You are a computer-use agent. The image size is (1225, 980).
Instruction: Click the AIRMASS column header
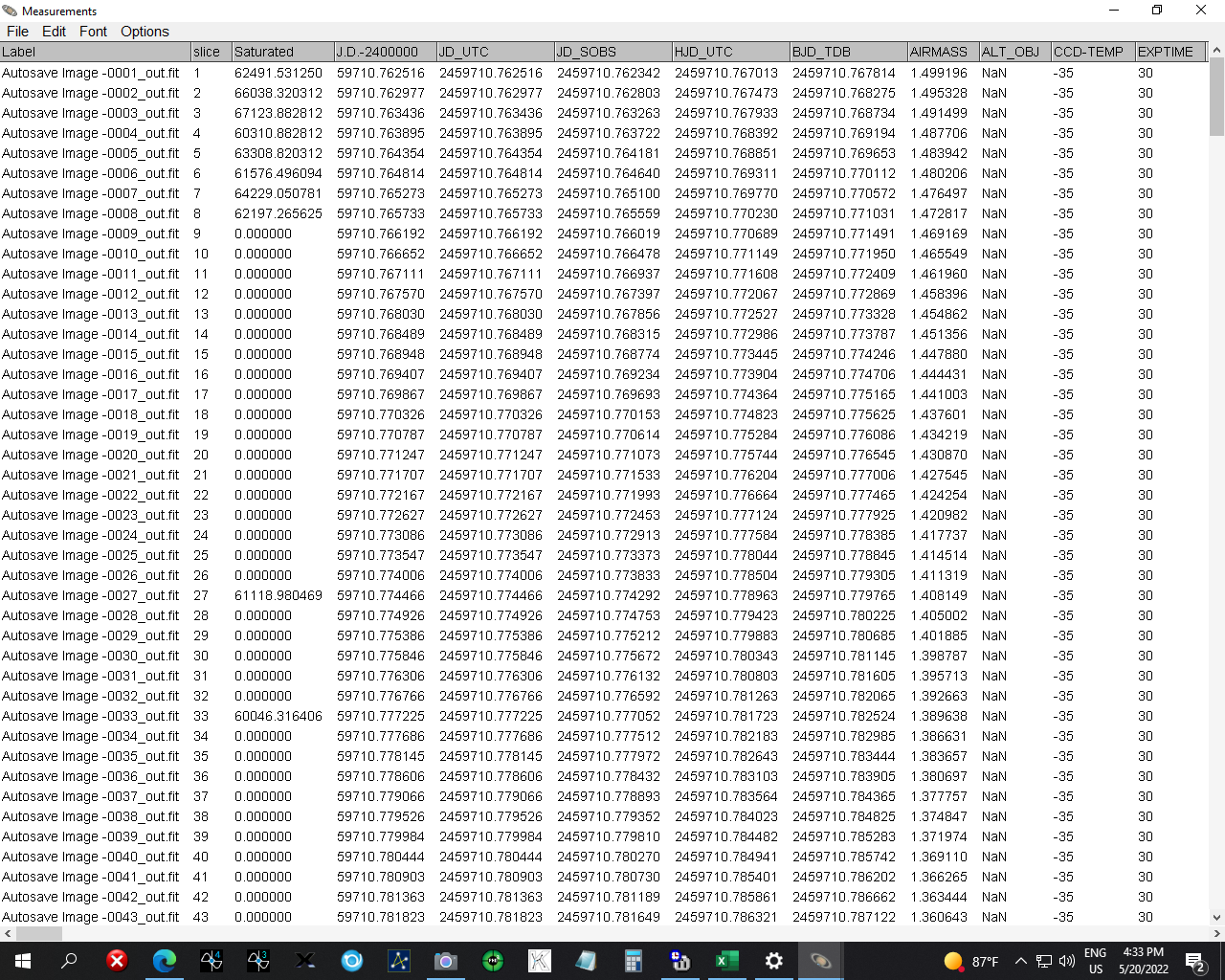tap(939, 52)
